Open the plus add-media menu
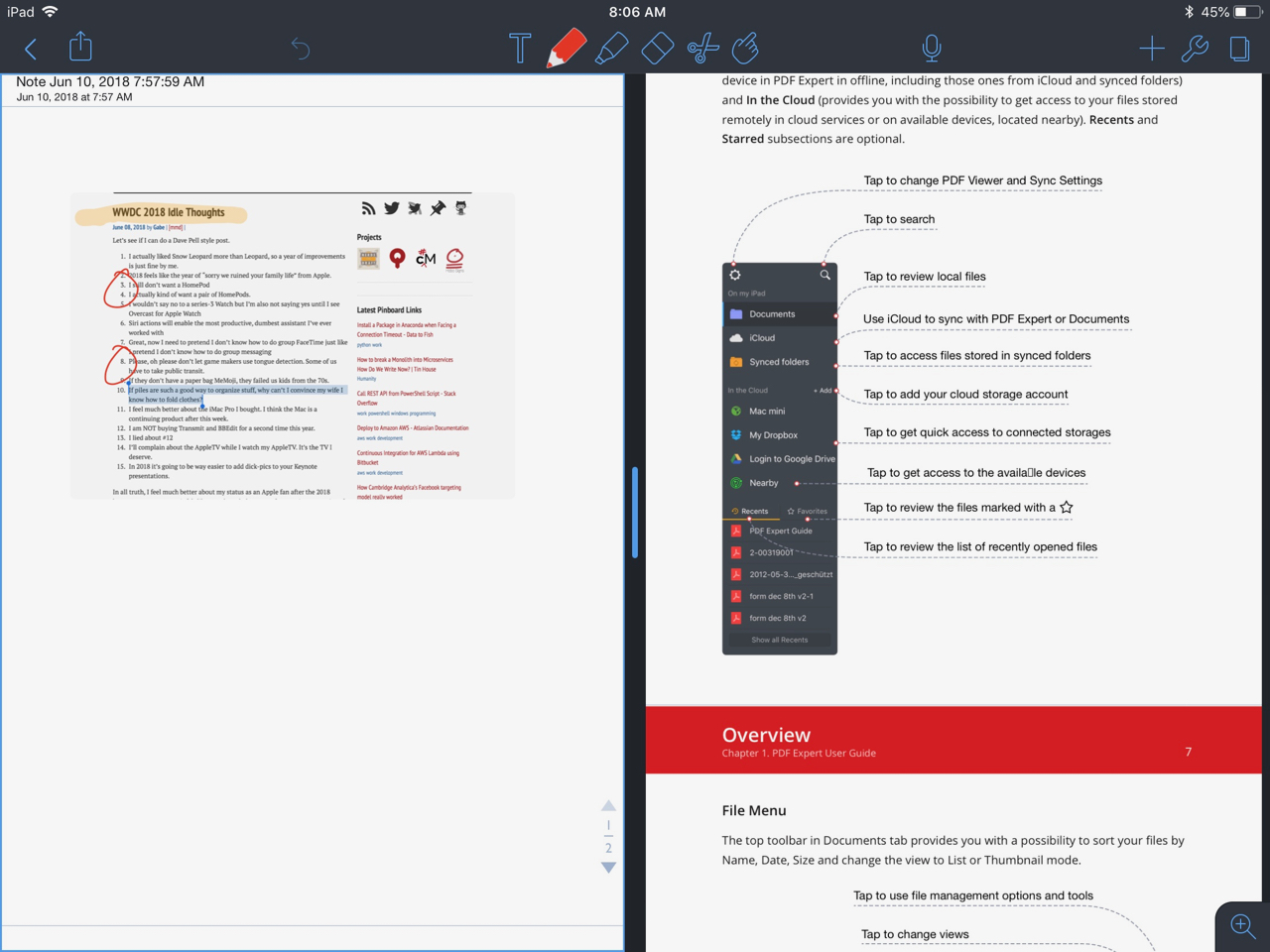The image size is (1270, 952). pyautogui.click(x=1151, y=48)
